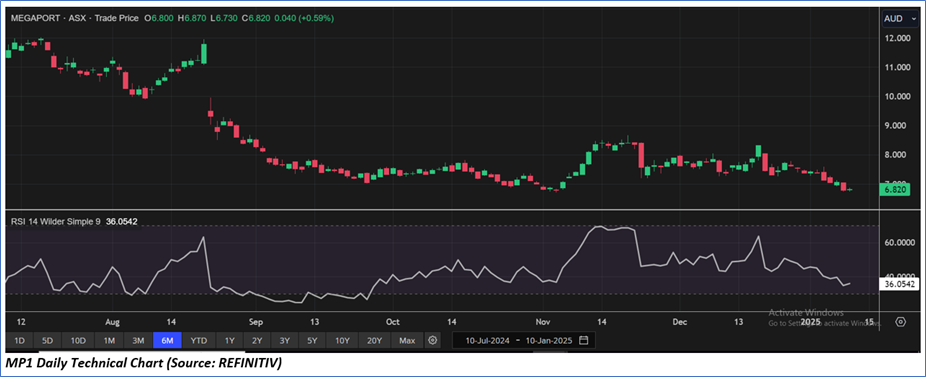Viewport: 926px width, 377px height.
Task: Open time axis settings icon at bottom right
Action: [901, 322]
